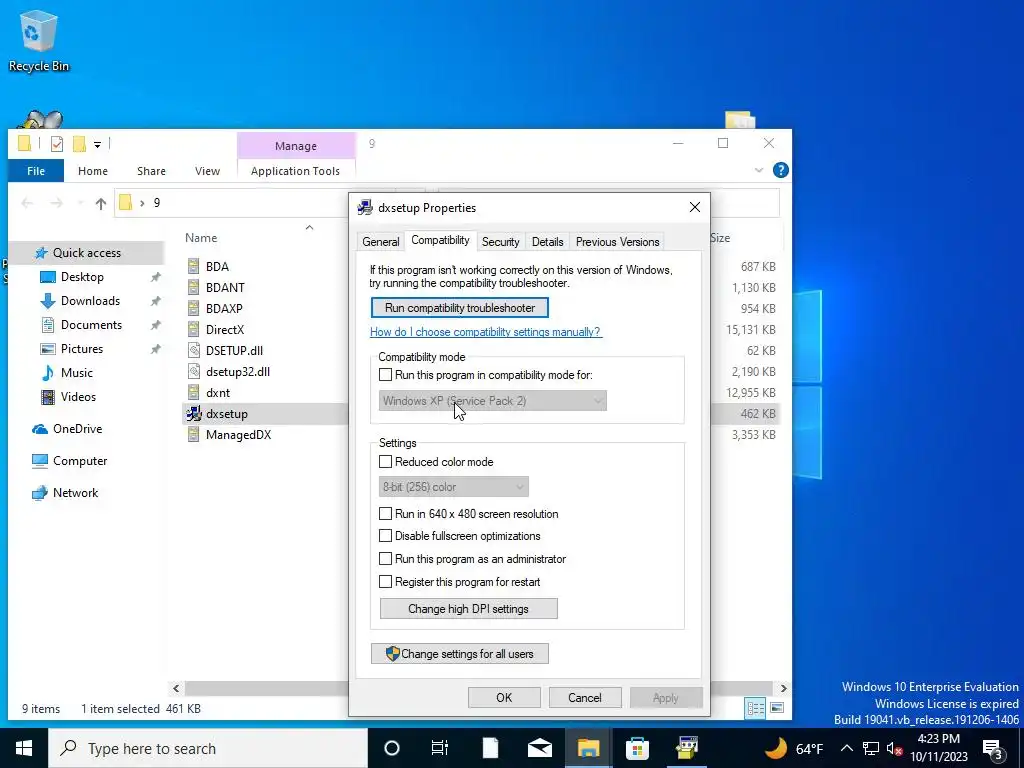Click the dxnt file icon
The width and height of the screenshot is (1024, 768).
coord(193,392)
